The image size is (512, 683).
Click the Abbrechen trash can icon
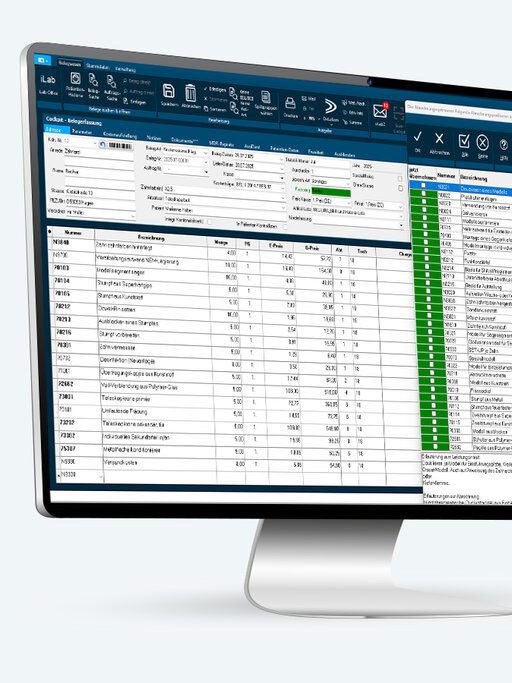[190, 93]
